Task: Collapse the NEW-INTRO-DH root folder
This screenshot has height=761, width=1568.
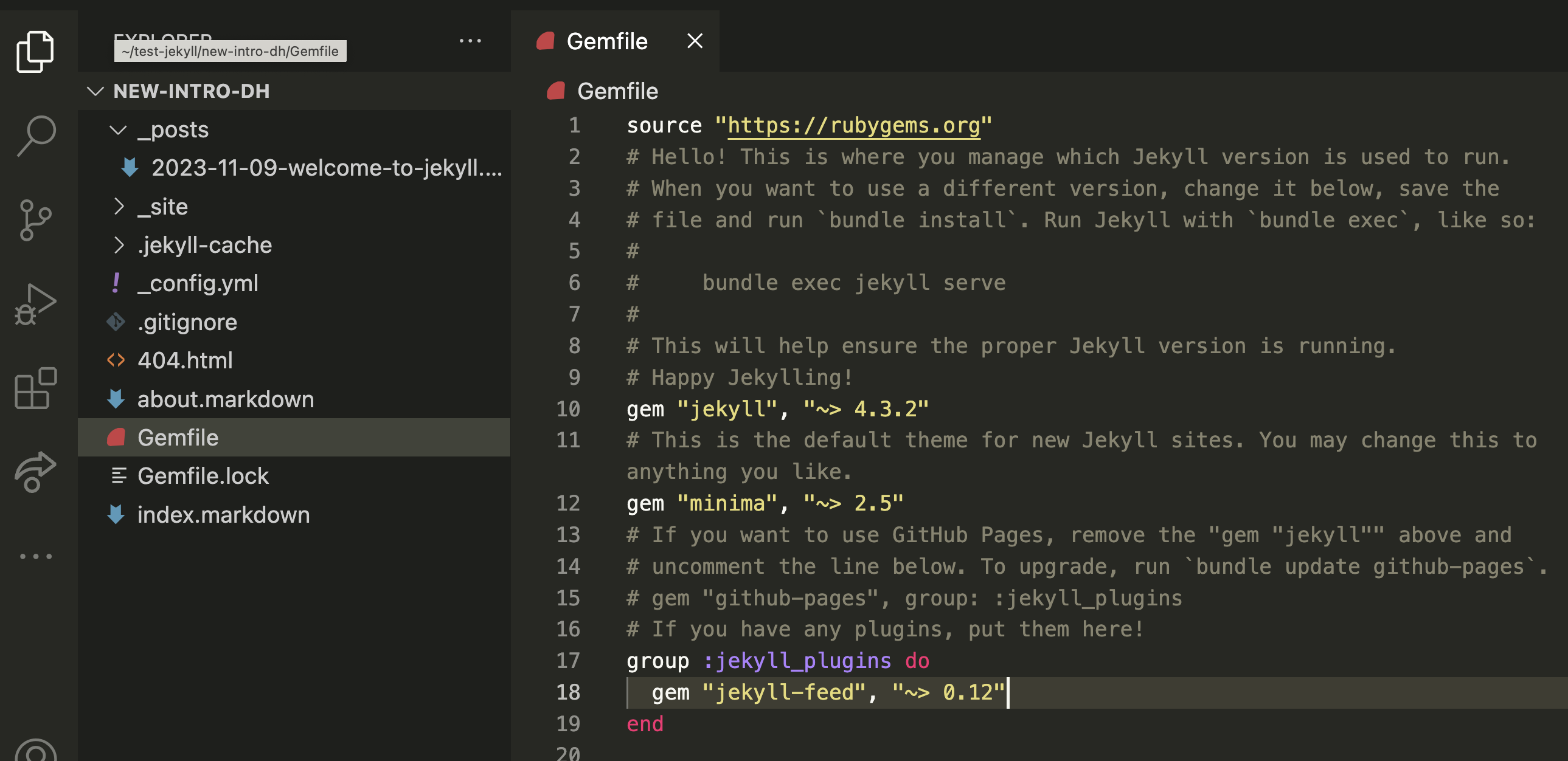Action: (95, 91)
